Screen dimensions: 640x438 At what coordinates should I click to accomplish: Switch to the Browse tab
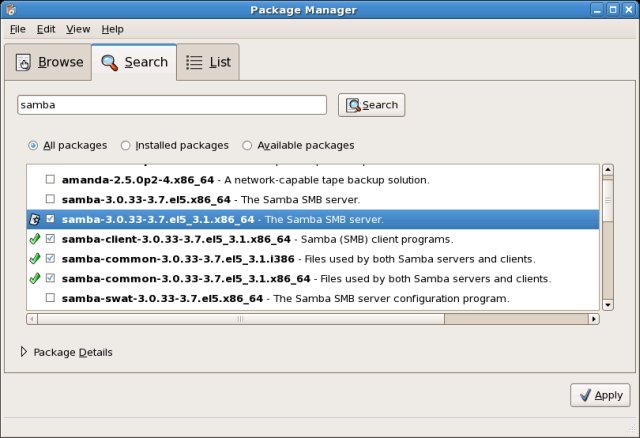pyautogui.click(x=49, y=62)
